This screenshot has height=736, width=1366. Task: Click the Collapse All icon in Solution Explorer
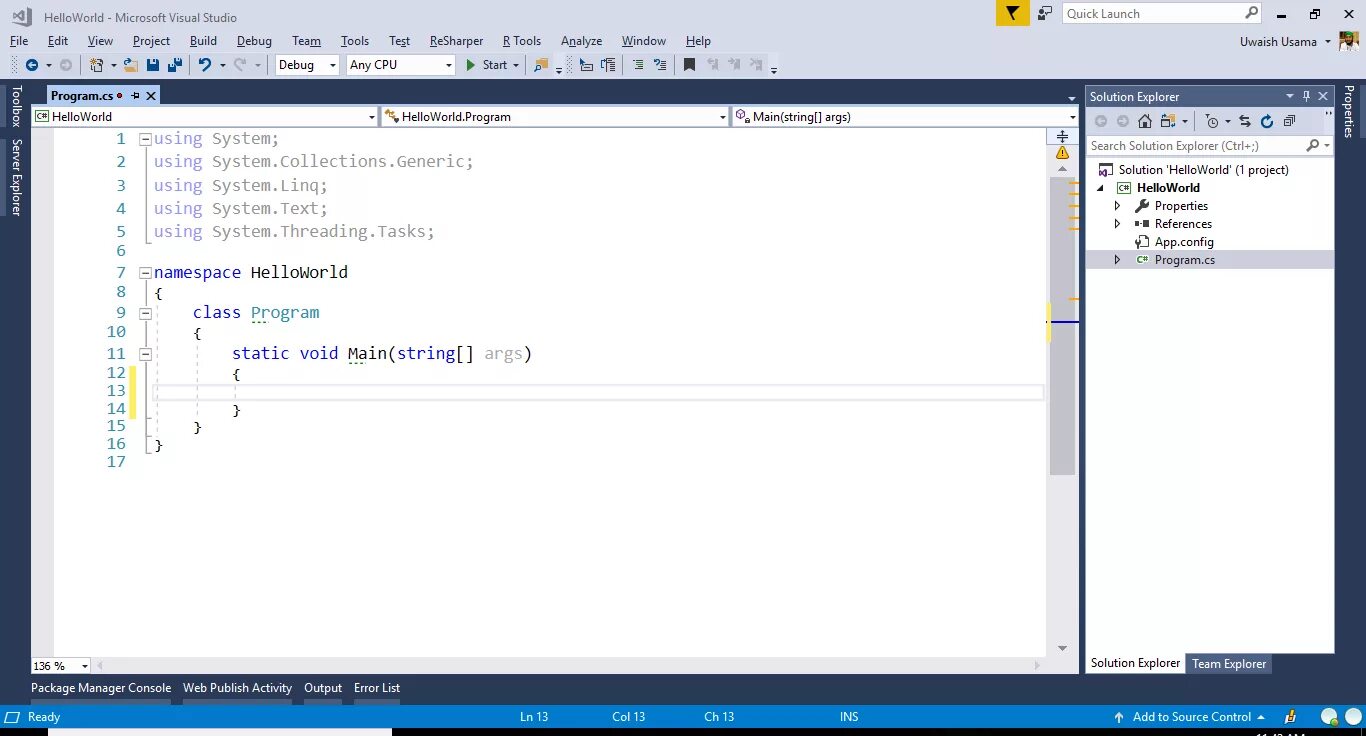[1289, 121]
